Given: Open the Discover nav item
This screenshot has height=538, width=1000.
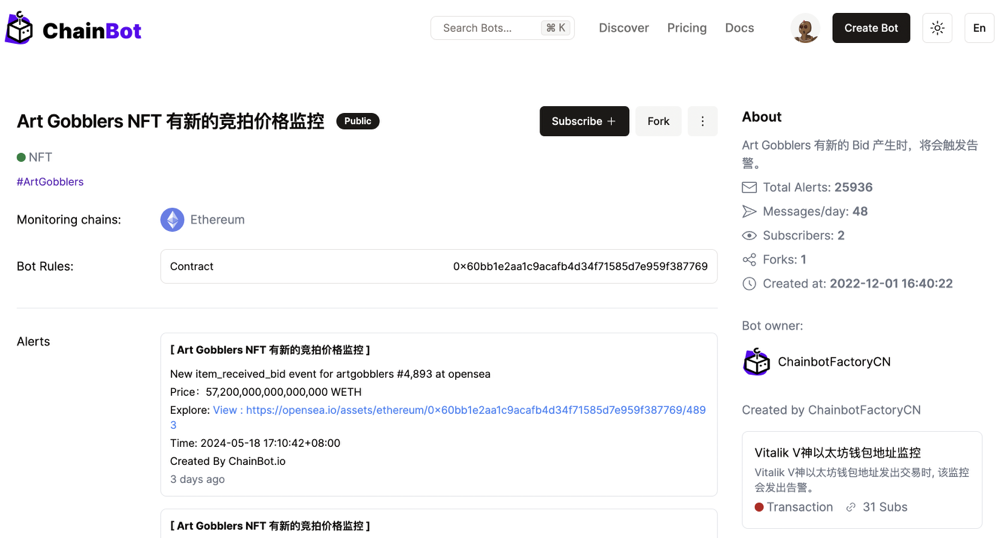Looking at the screenshot, I should (x=623, y=28).
